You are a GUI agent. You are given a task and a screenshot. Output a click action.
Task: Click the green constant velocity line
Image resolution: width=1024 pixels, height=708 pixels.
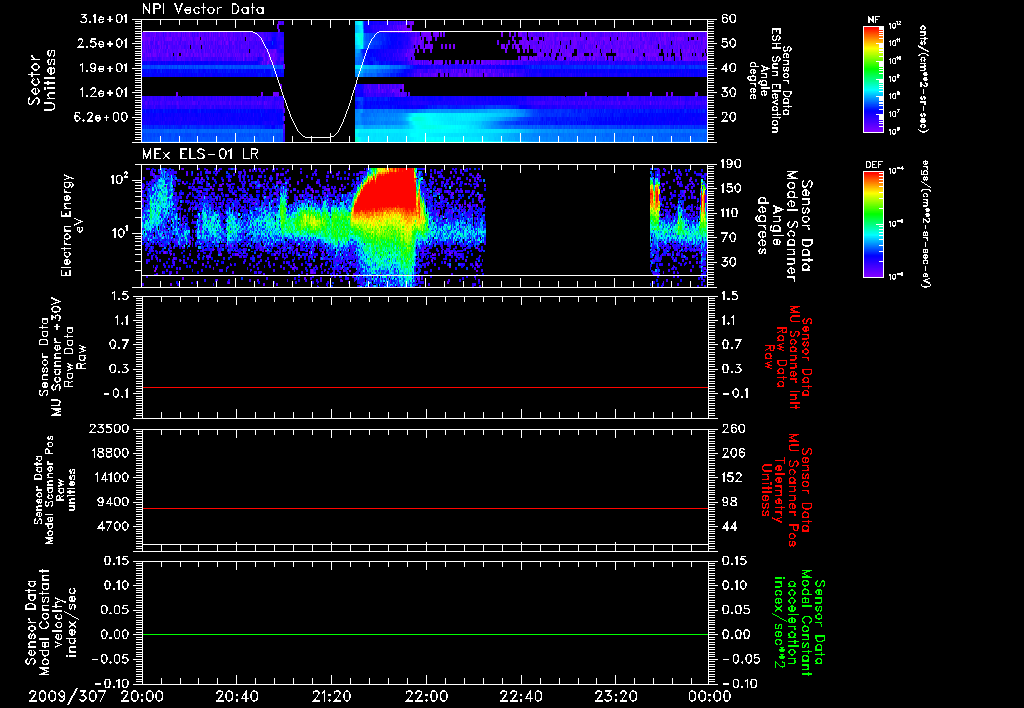coord(425,634)
